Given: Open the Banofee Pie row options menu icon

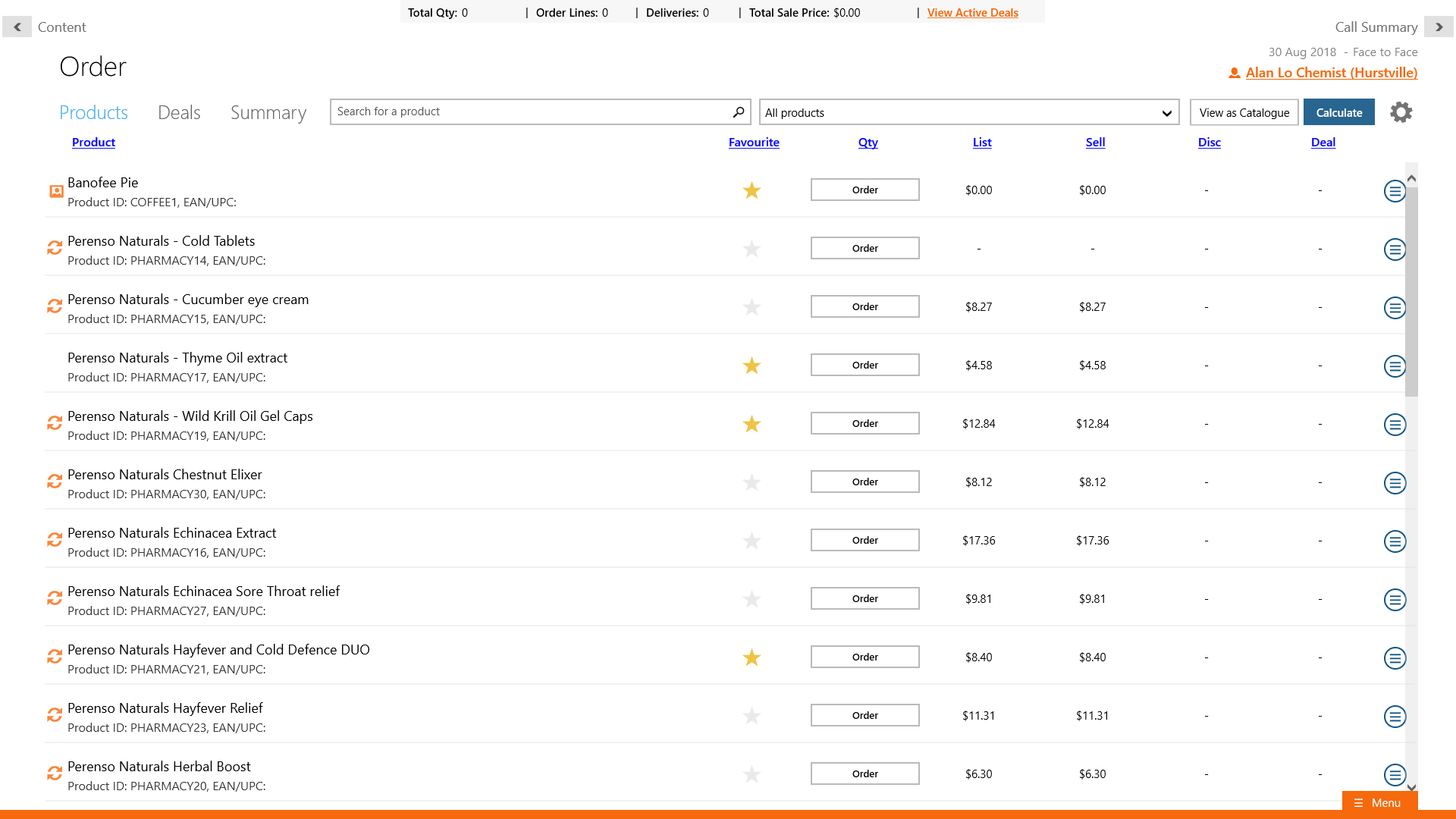Looking at the screenshot, I should click(1395, 191).
